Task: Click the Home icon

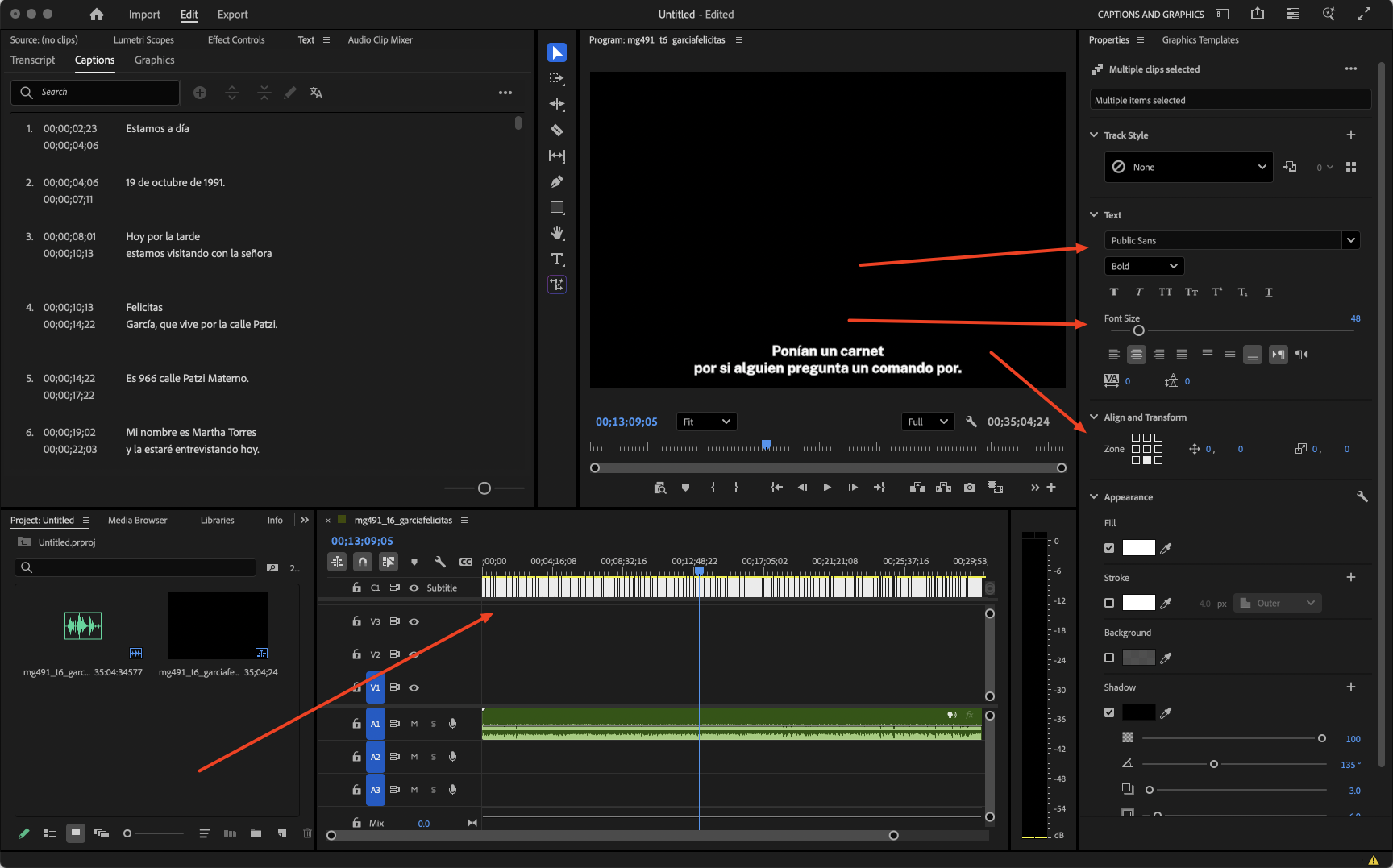Action: 97,15
